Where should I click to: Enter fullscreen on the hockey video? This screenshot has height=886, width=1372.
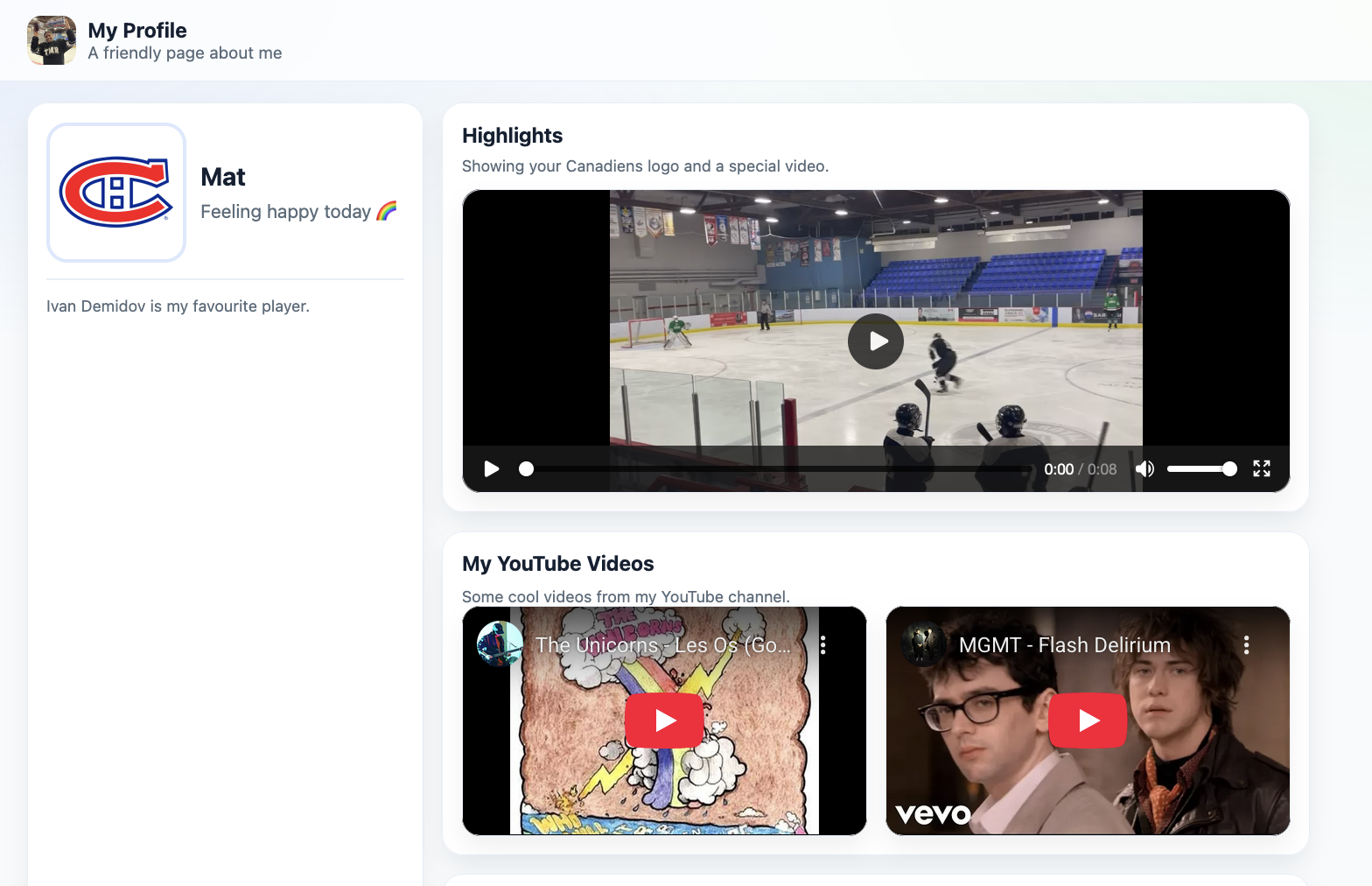[1261, 469]
